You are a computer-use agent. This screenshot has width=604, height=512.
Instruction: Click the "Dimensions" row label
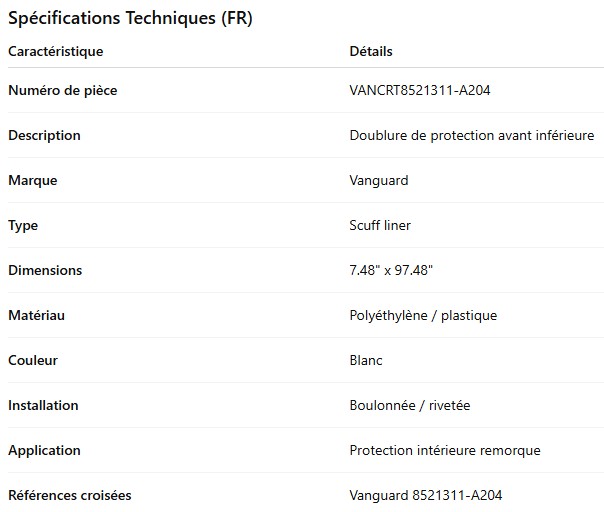point(45,271)
